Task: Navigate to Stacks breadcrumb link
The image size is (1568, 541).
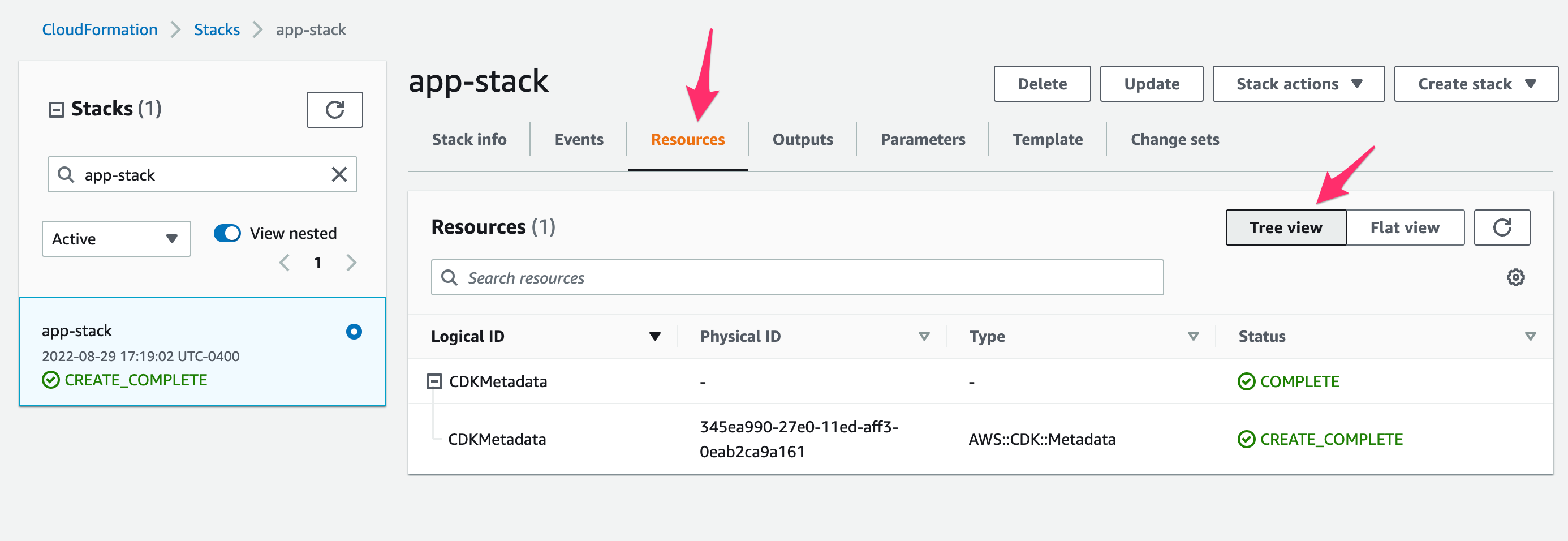Action: [217, 29]
